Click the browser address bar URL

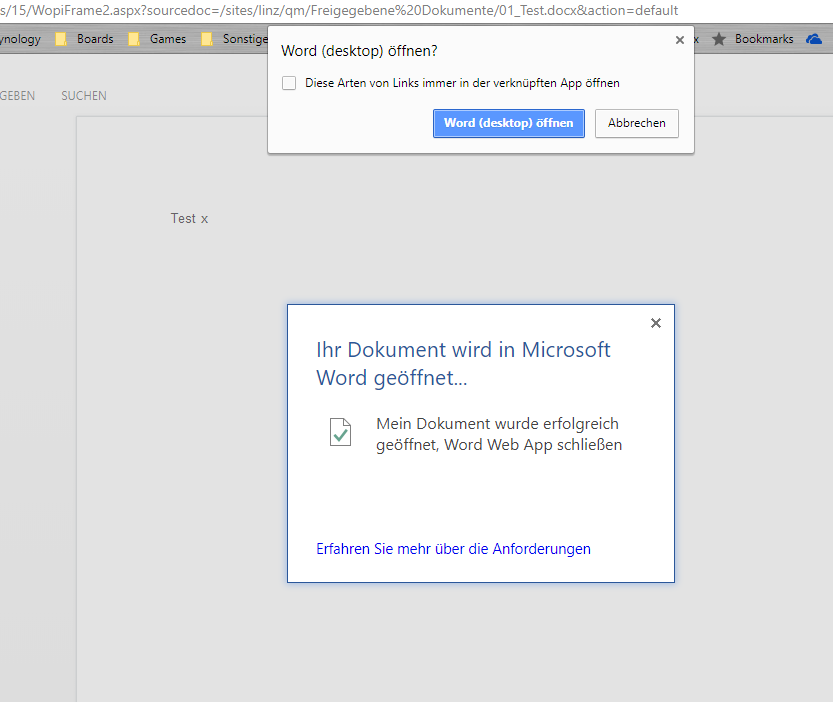pyautogui.click(x=339, y=11)
